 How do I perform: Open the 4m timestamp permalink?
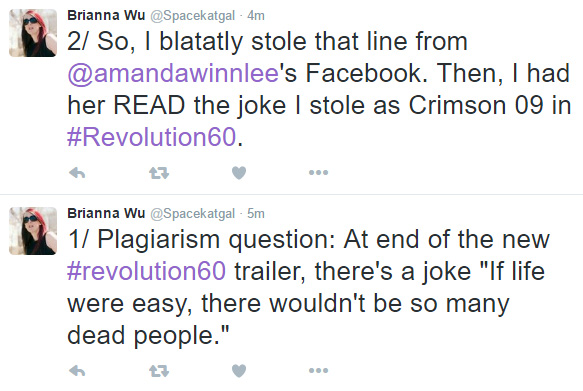256,16
